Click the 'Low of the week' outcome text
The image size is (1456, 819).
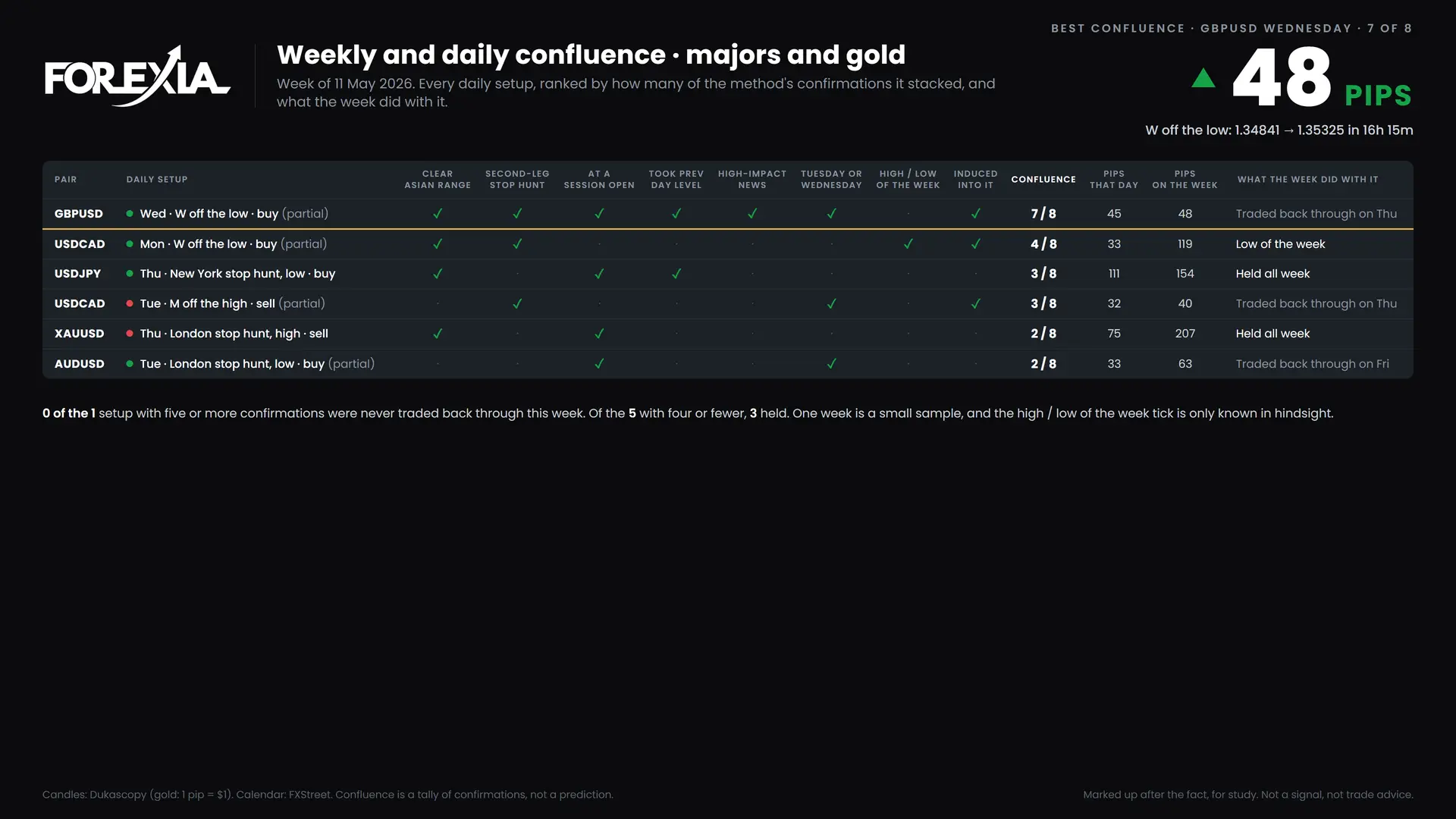[1281, 244]
